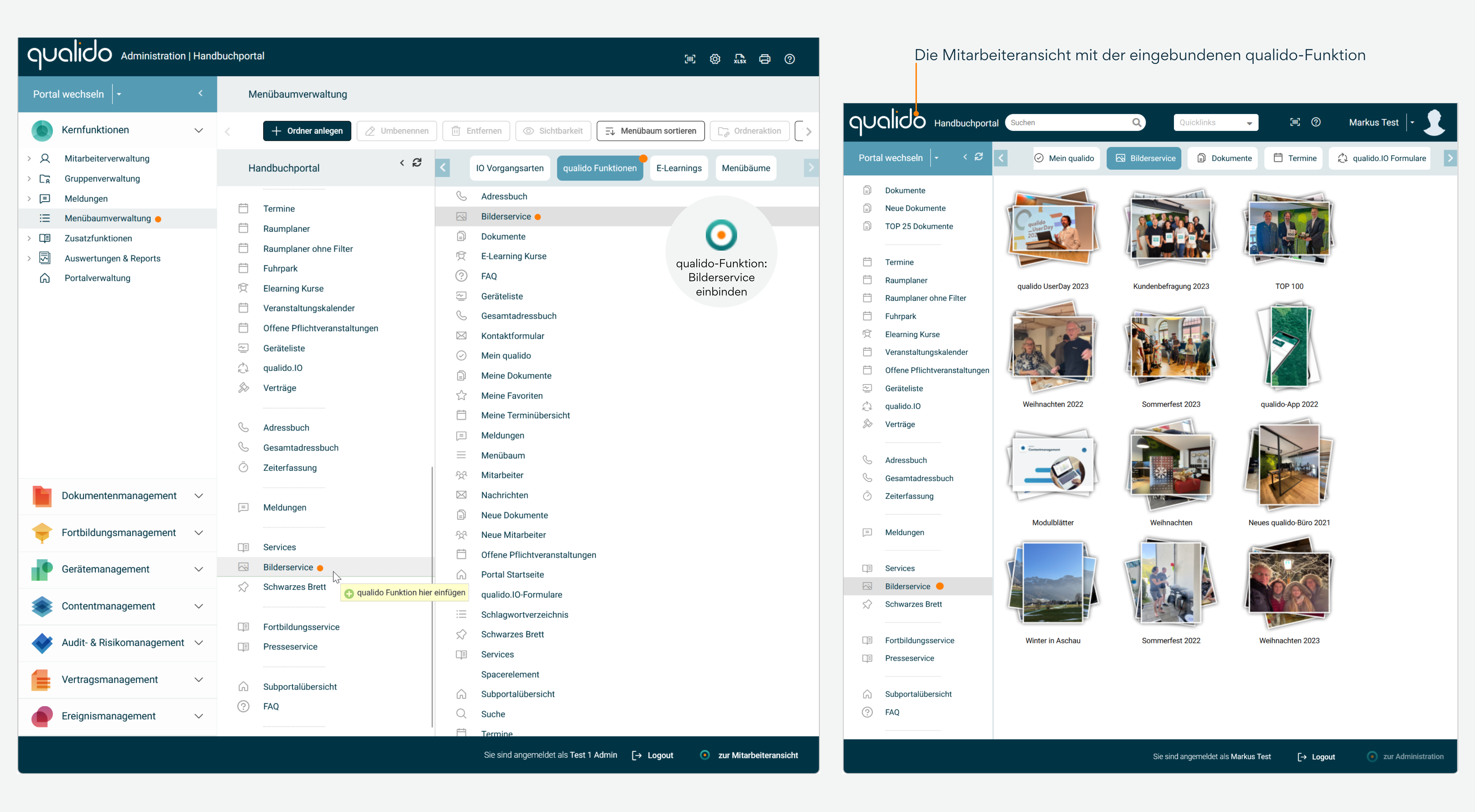Expand Auswertungen & Reports node
The width and height of the screenshot is (1475, 812).
pyautogui.click(x=29, y=258)
